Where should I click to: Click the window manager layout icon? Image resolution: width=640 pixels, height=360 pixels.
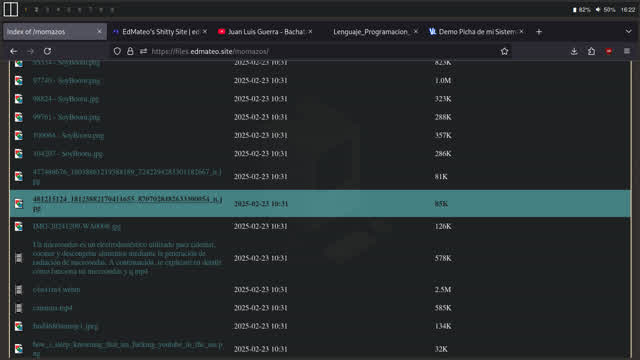tap(11, 9)
